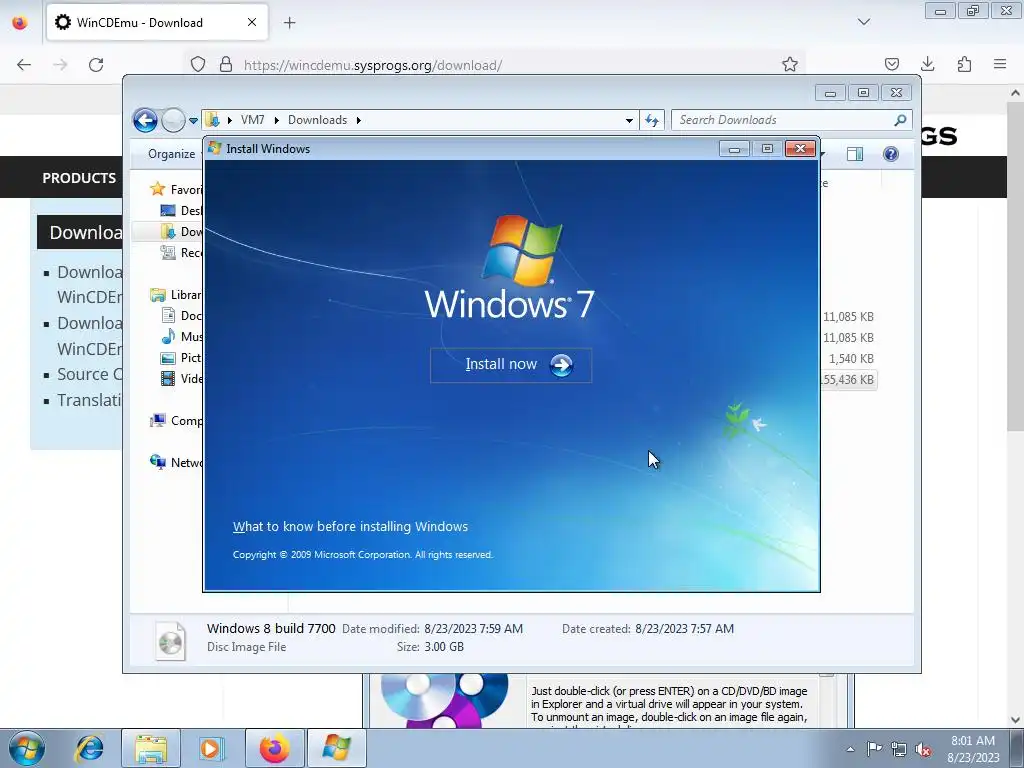Click Explorer back navigation arrow
The image size is (1024, 768).
[x=145, y=120]
